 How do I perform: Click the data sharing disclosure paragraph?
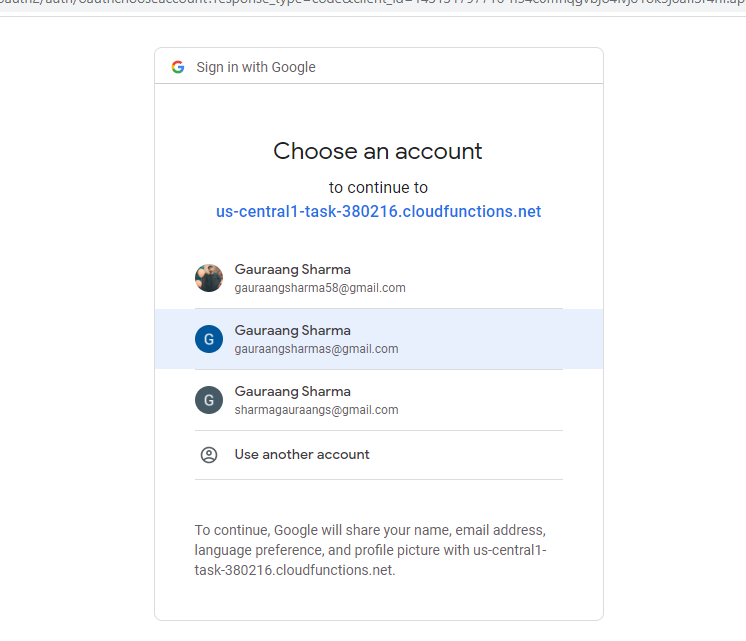click(371, 550)
